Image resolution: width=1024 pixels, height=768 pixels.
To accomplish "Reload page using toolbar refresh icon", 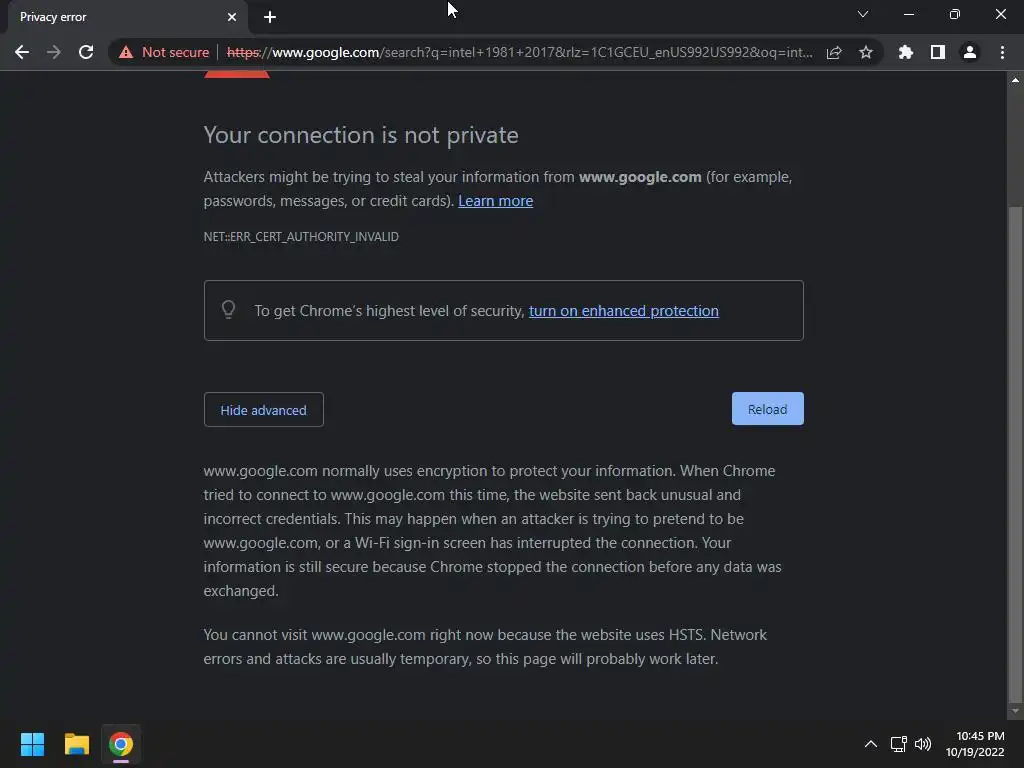I will point(86,52).
